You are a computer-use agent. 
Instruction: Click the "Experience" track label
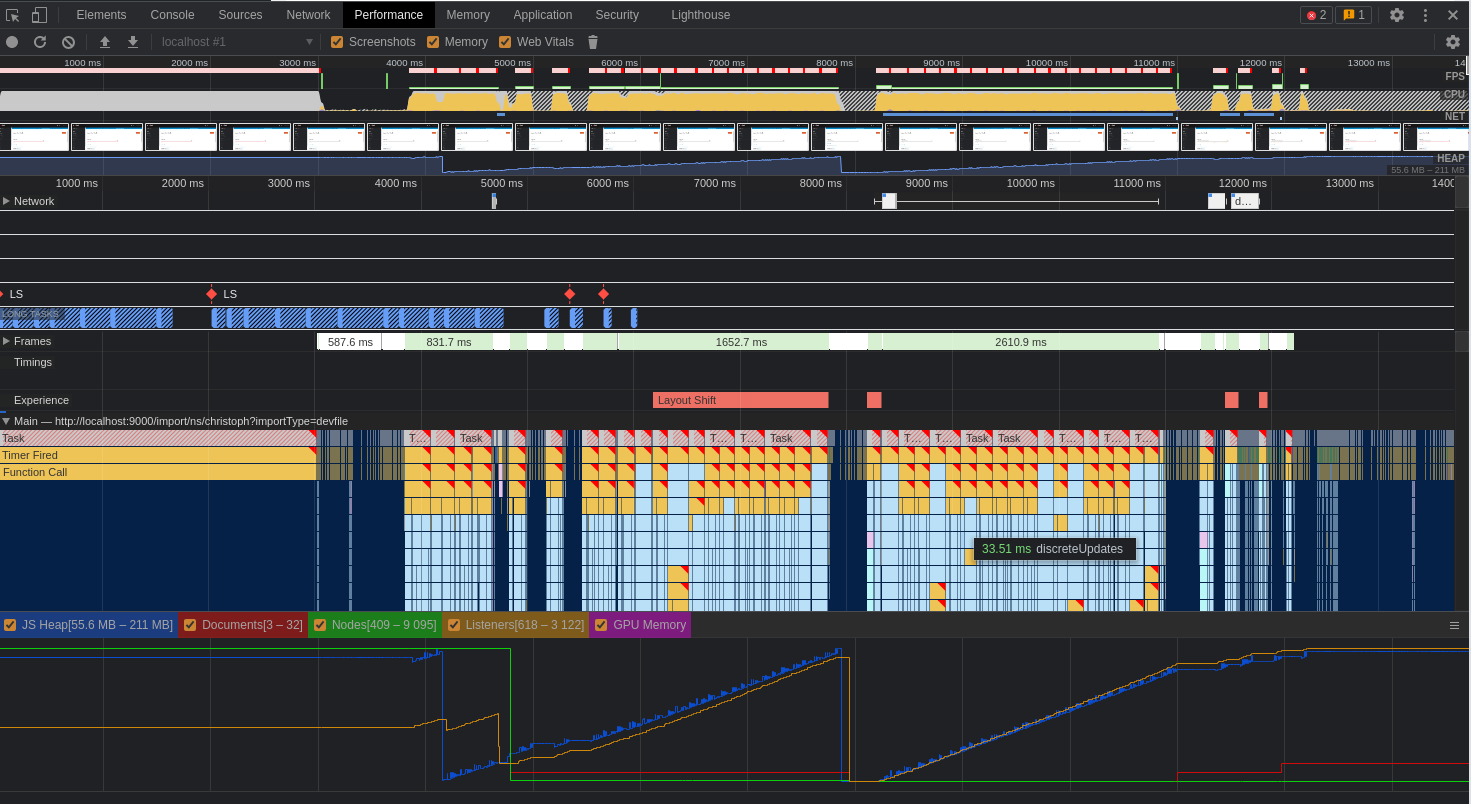(x=41, y=400)
